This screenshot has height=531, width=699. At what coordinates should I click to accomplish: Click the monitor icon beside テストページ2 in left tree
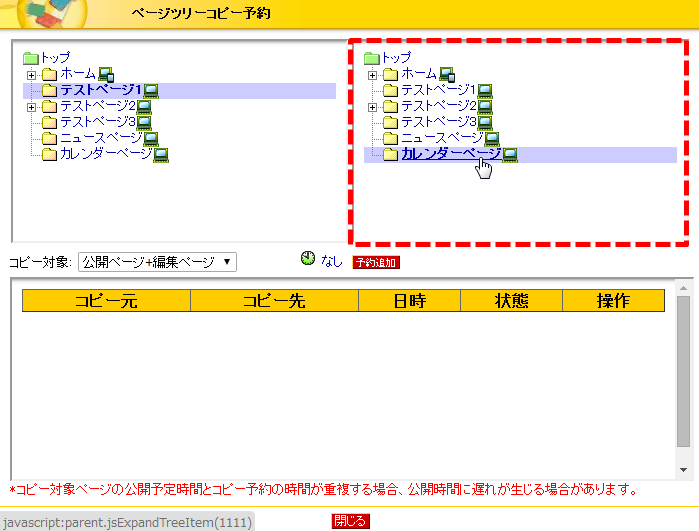(144, 107)
